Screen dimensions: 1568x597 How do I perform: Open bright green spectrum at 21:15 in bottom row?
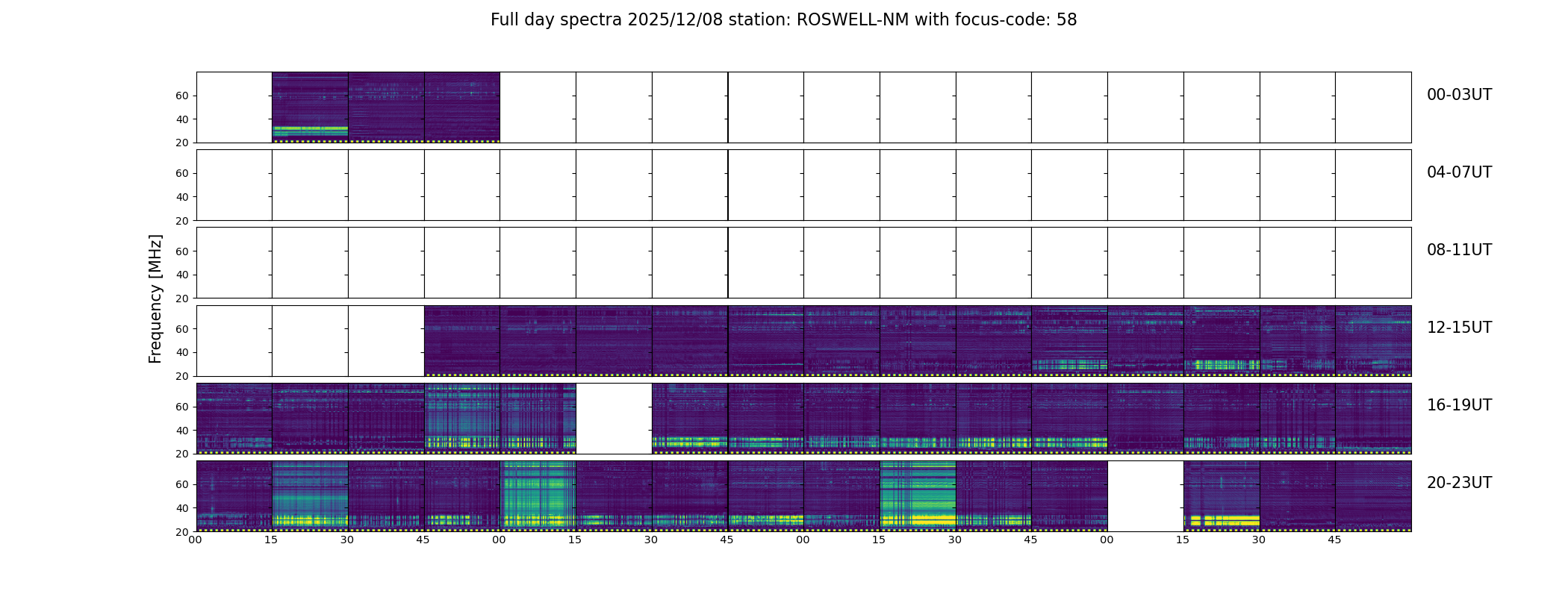538,496
